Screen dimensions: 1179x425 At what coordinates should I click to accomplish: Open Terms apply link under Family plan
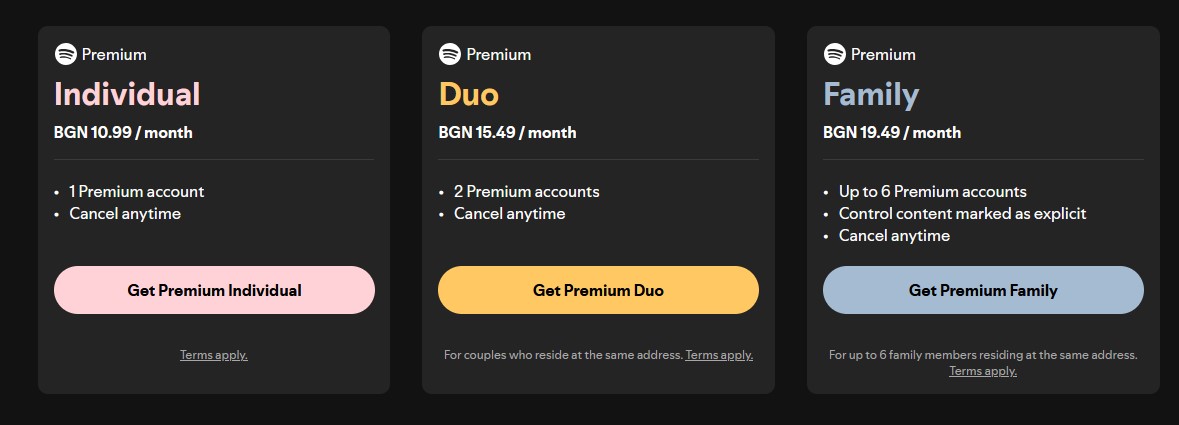pyautogui.click(x=983, y=371)
